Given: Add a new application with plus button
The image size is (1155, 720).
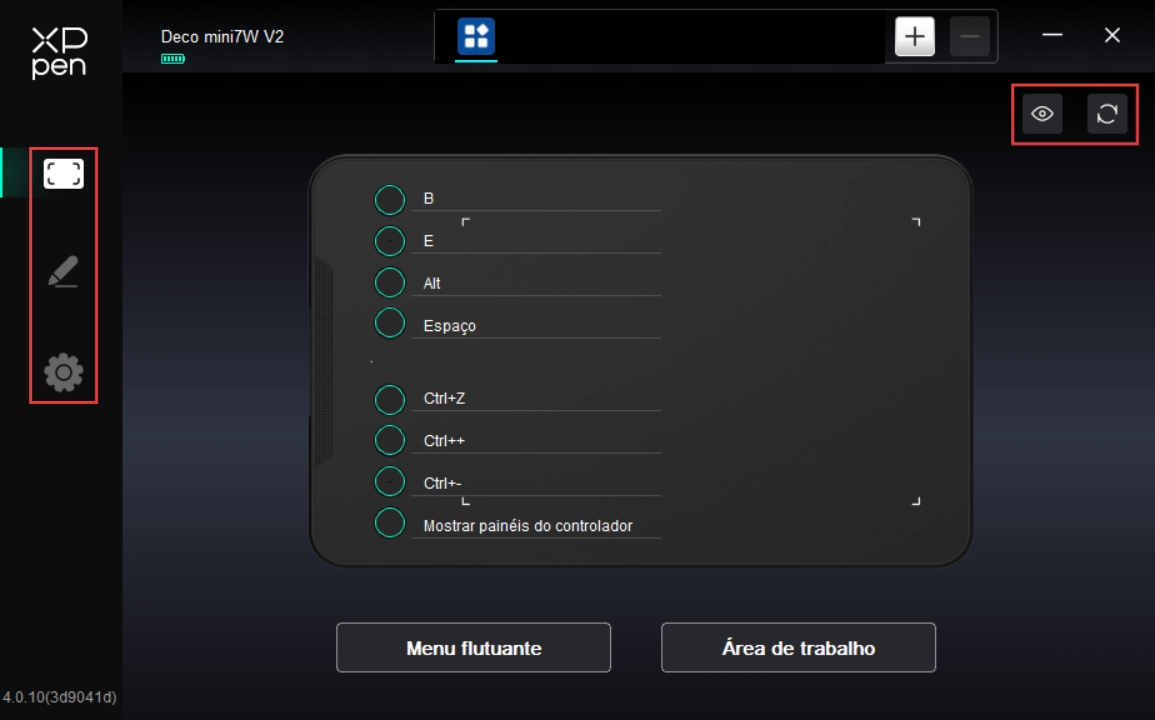Looking at the screenshot, I should coord(914,38).
